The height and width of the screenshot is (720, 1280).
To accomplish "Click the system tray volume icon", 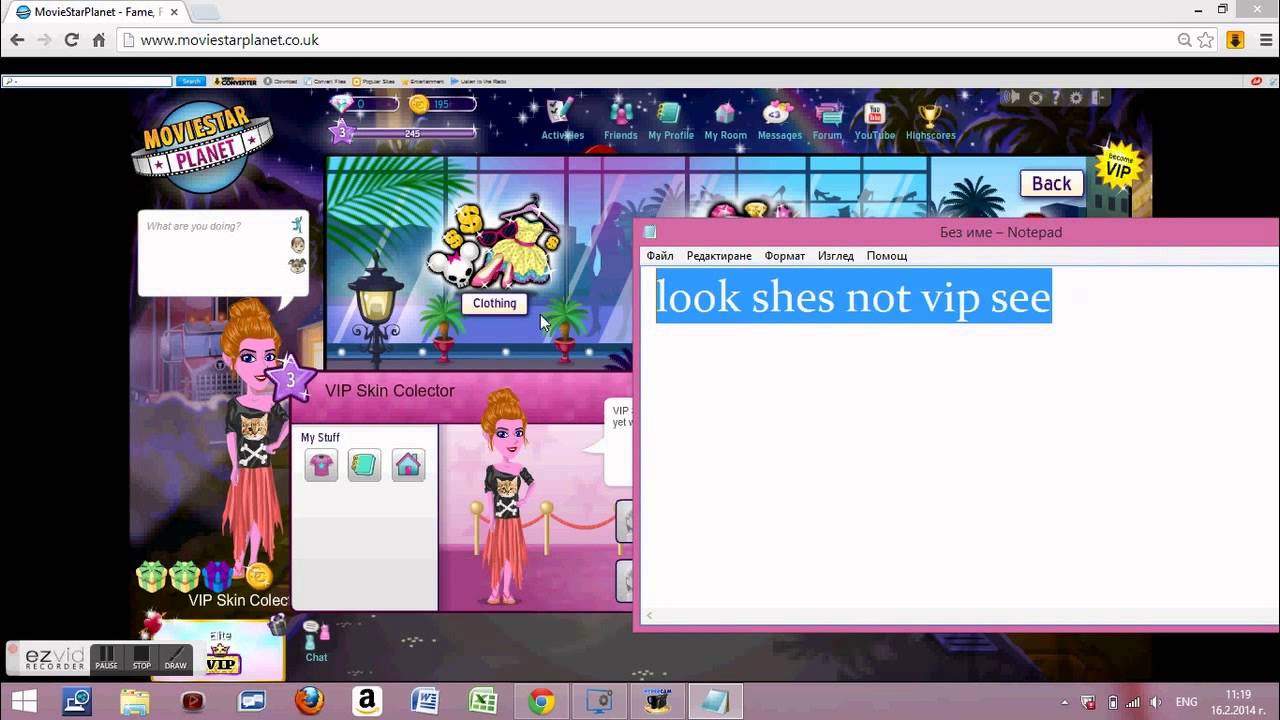I will [1156, 702].
